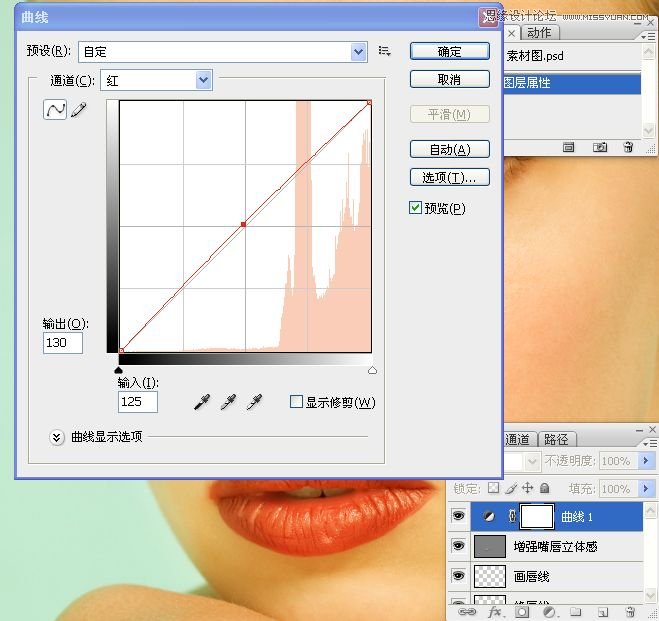659x621 pixels.
Task: Select the pencil draw-curve tool
Action: (79, 110)
